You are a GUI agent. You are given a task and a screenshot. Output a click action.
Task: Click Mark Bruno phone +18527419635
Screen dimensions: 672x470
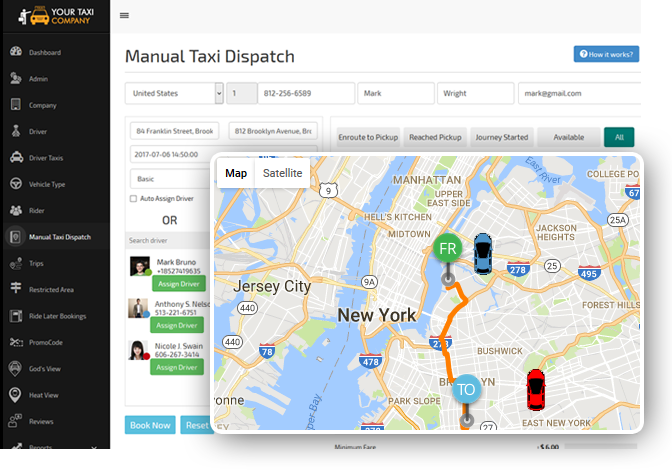(x=178, y=271)
